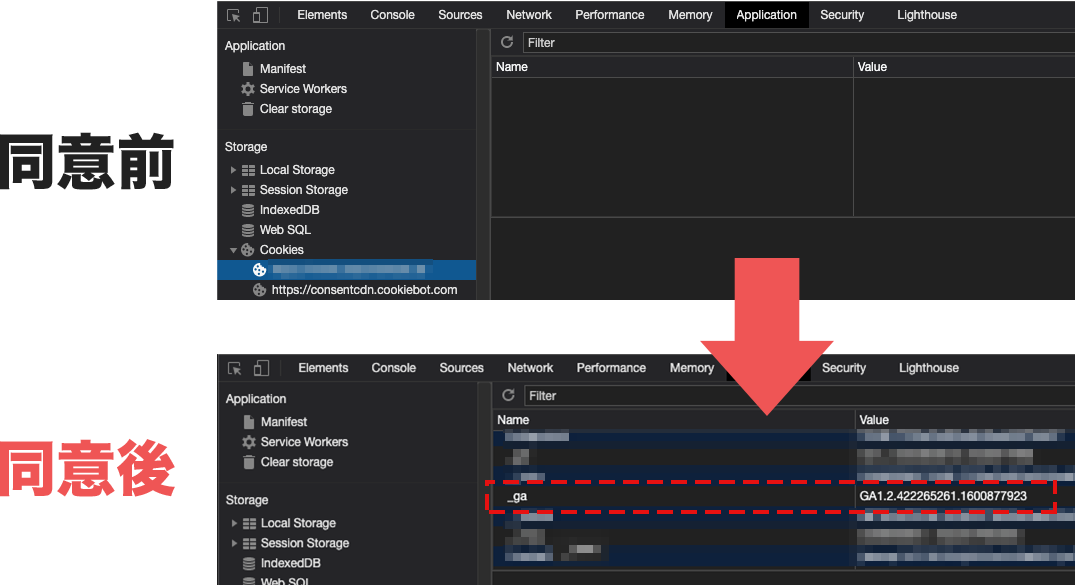Switch to Performance tab in top DevTools
Image resolution: width=1075 pixels, height=585 pixels.
(x=609, y=15)
